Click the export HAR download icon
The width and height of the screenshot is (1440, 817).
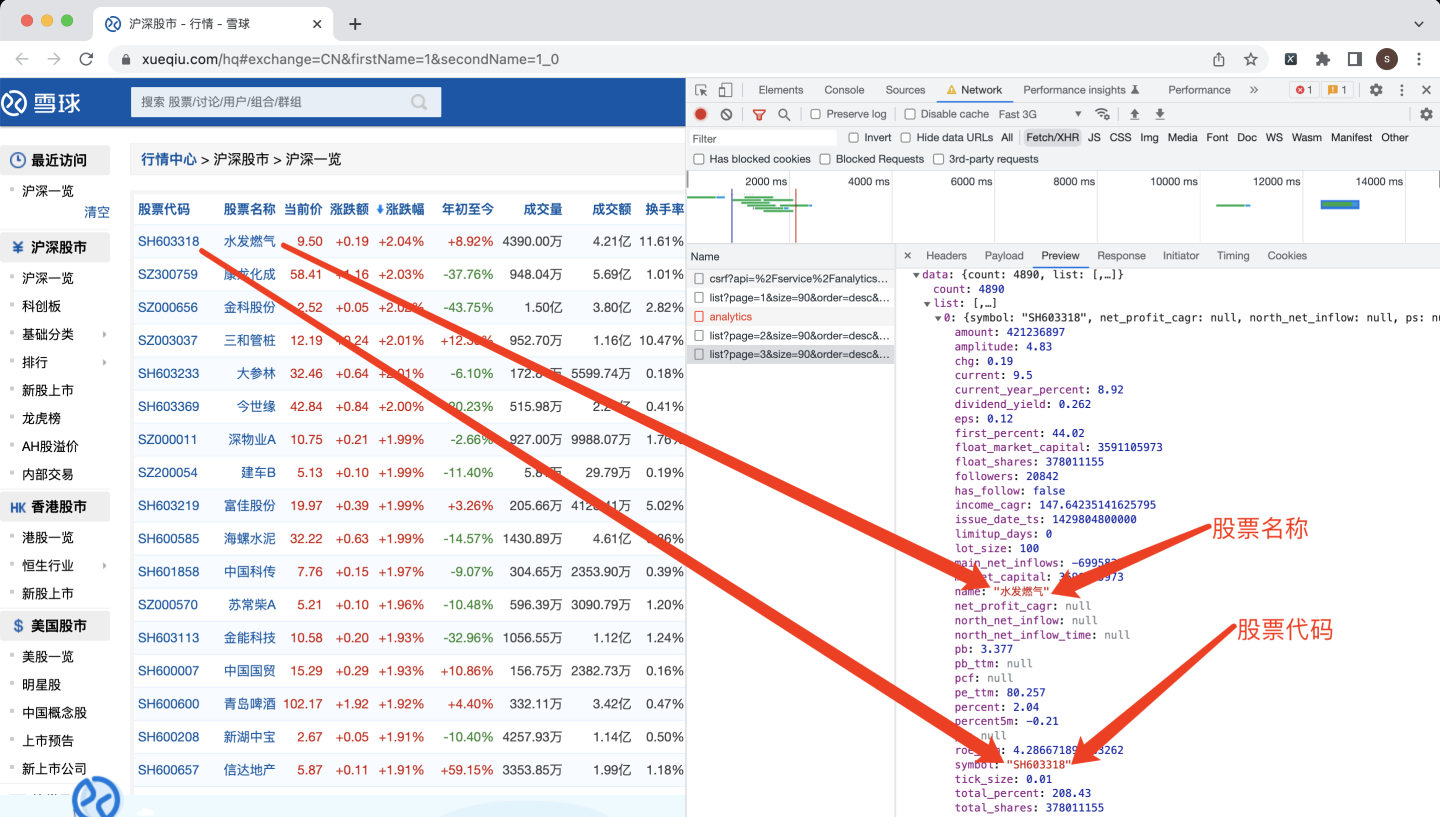(x=1160, y=114)
